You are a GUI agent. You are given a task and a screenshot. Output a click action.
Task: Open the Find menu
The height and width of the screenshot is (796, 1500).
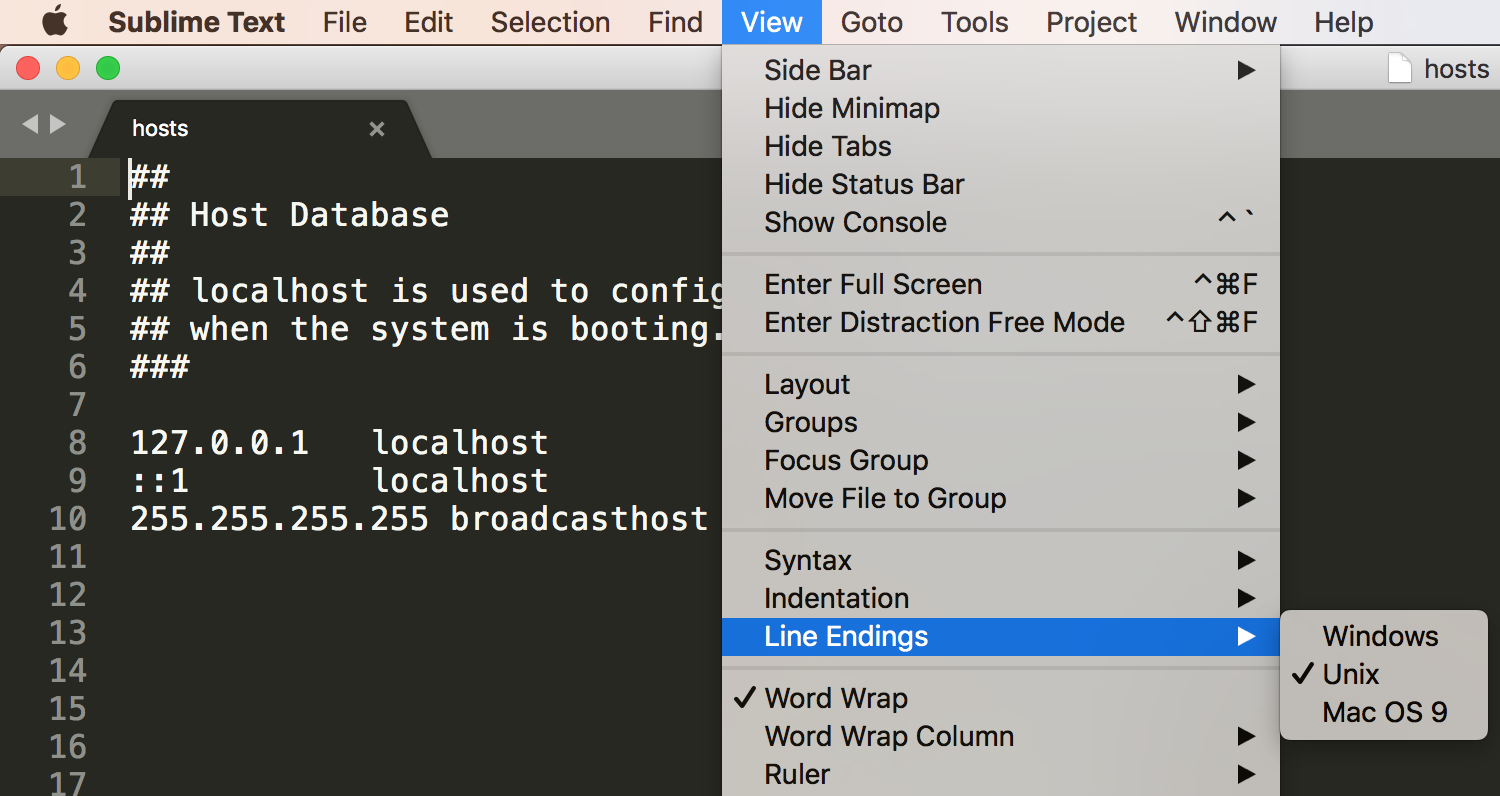[x=675, y=22]
